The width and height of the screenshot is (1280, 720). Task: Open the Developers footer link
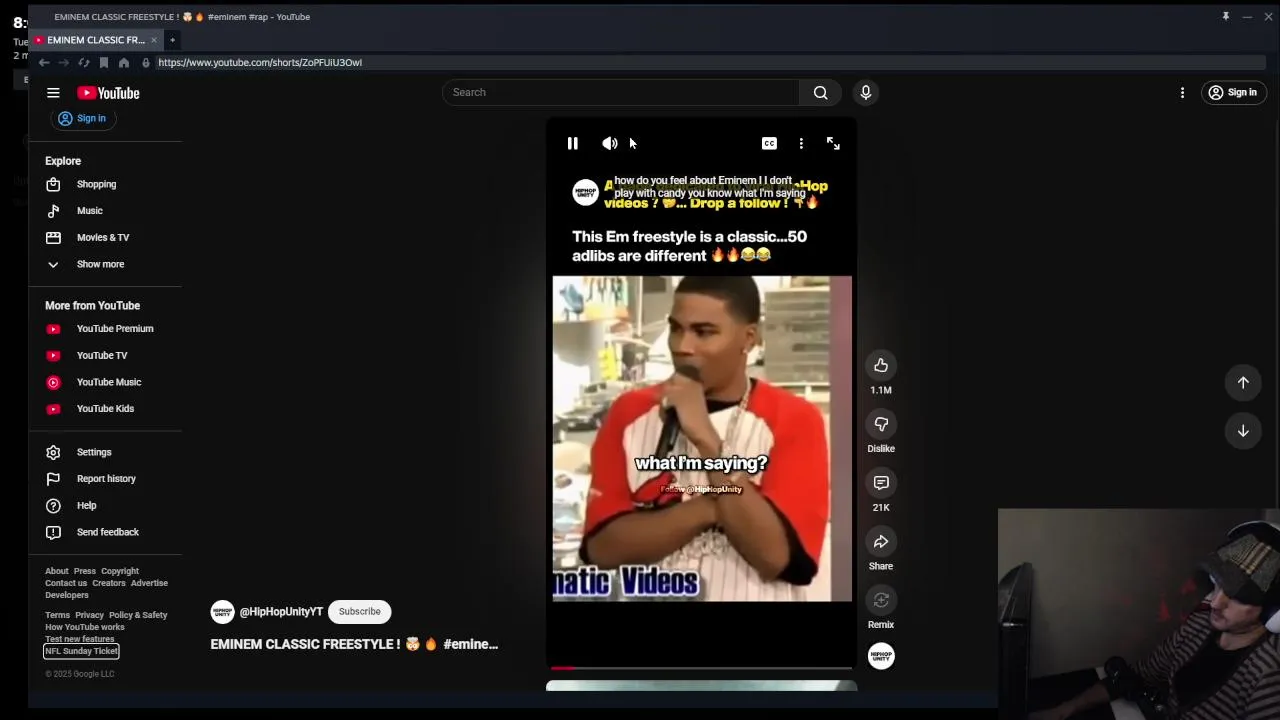(x=67, y=595)
